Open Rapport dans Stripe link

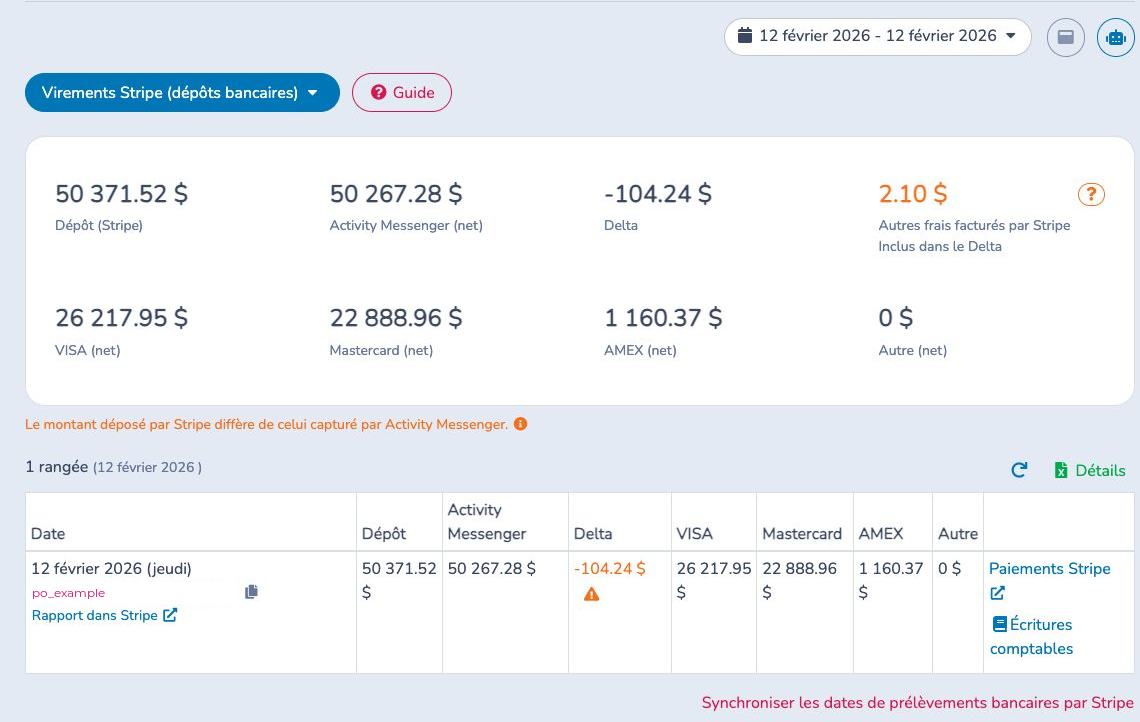tap(105, 615)
